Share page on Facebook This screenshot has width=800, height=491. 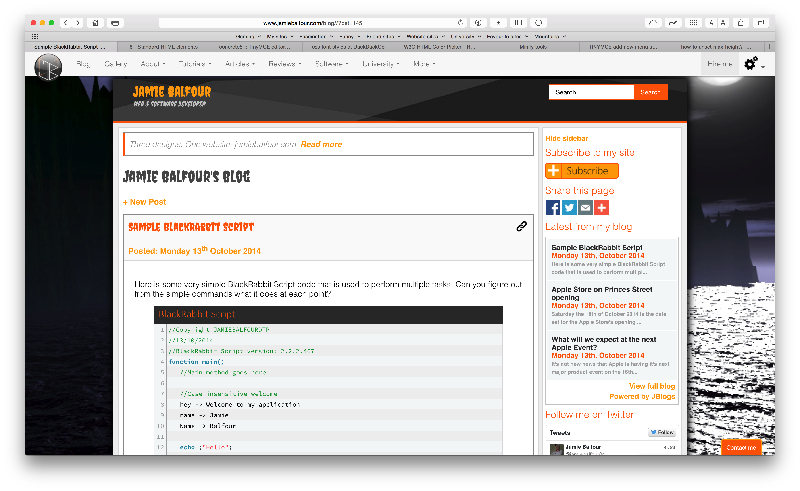coord(553,207)
